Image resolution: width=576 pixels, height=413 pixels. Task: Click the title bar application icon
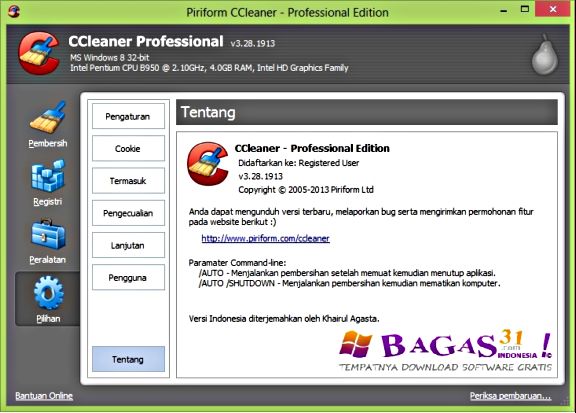coord(14,12)
